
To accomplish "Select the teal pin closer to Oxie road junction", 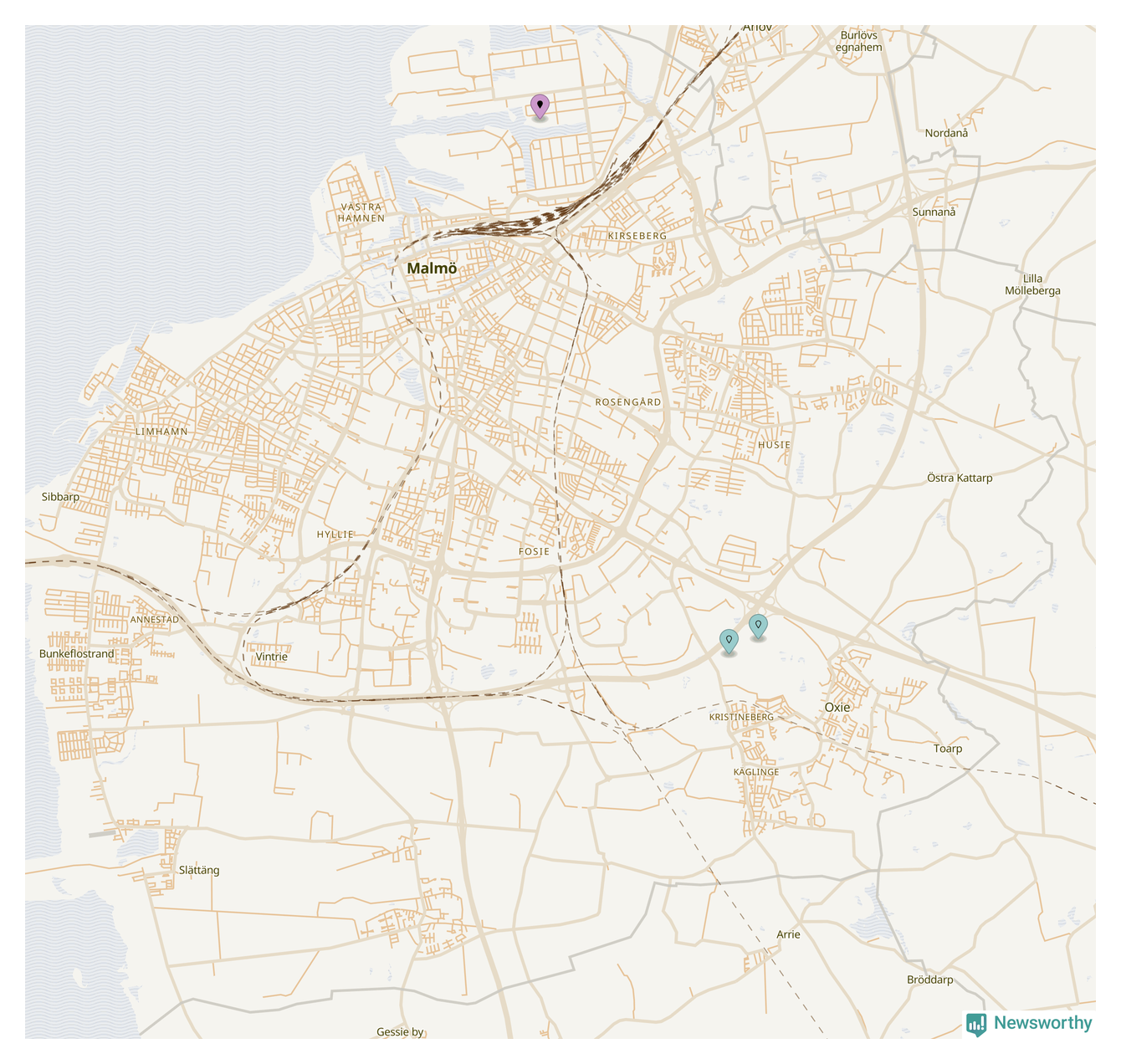I will point(758,626).
